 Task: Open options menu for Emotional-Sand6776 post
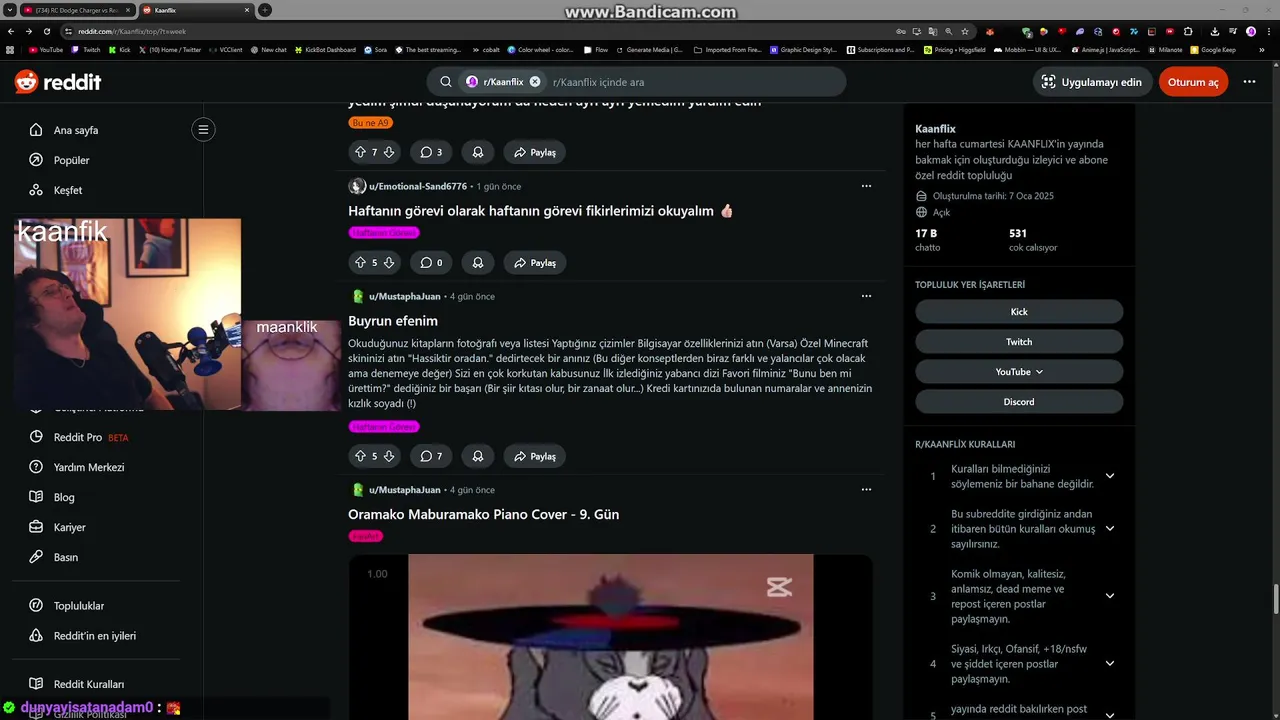pyautogui.click(x=866, y=186)
